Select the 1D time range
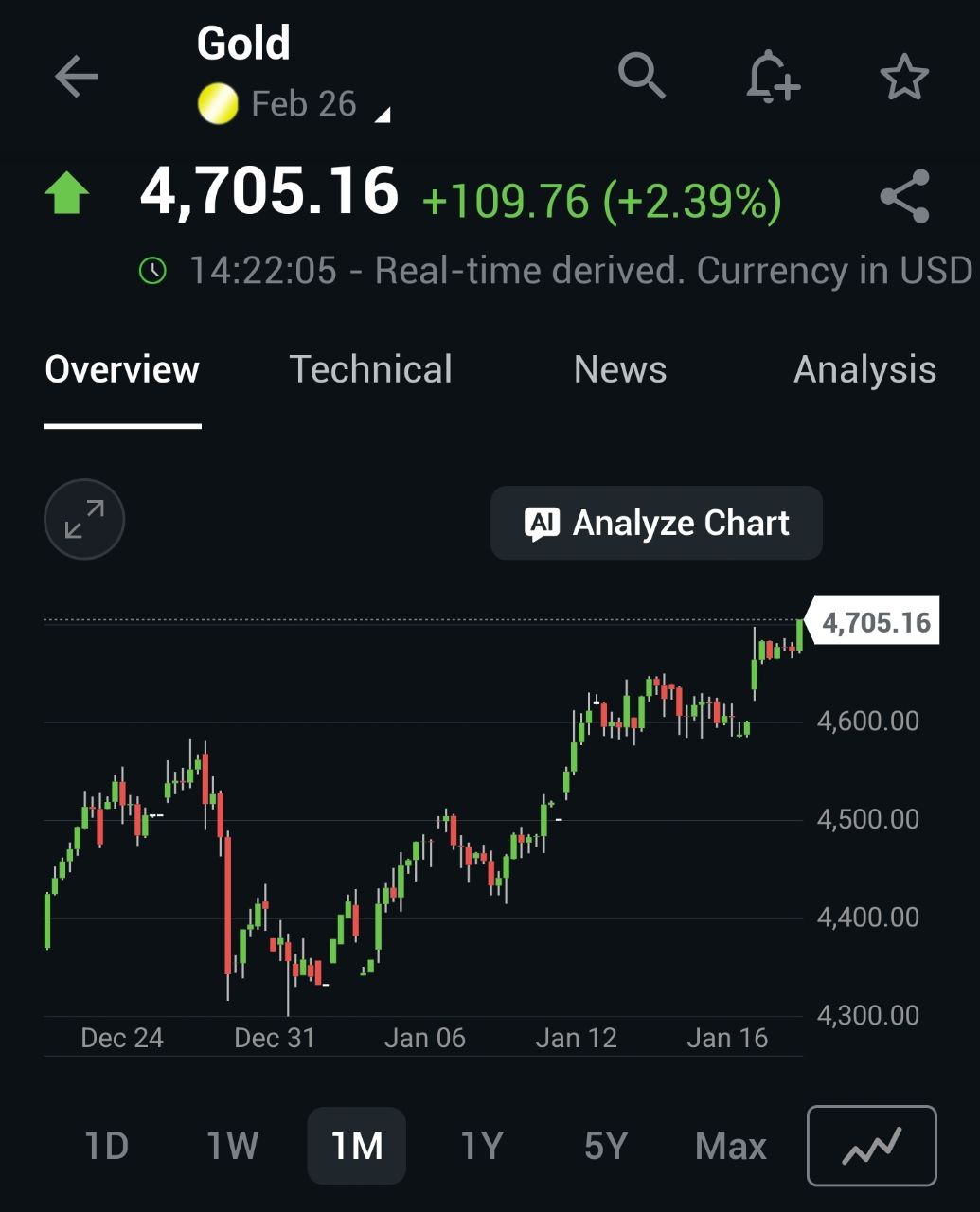Image resolution: width=980 pixels, height=1212 pixels. click(x=106, y=1146)
